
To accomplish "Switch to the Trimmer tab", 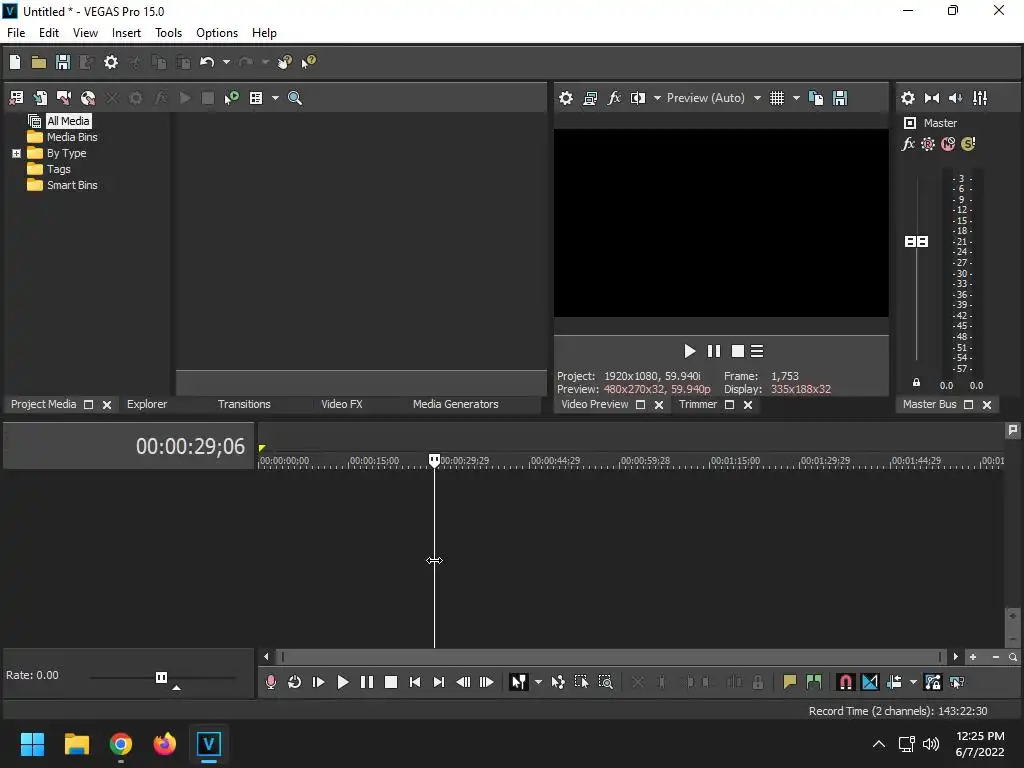I will (698, 404).
